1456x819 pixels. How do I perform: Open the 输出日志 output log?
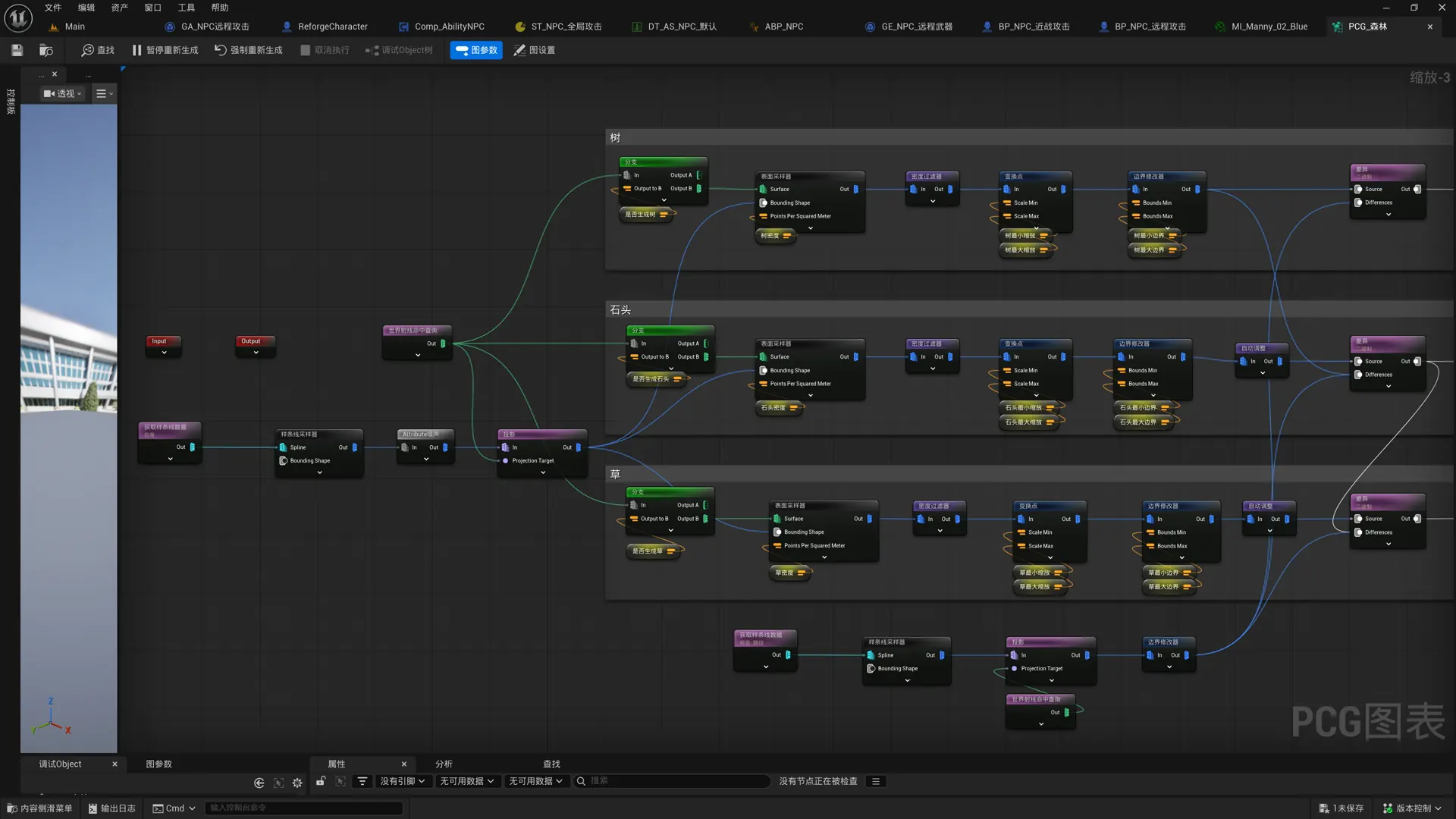click(x=111, y=808)
